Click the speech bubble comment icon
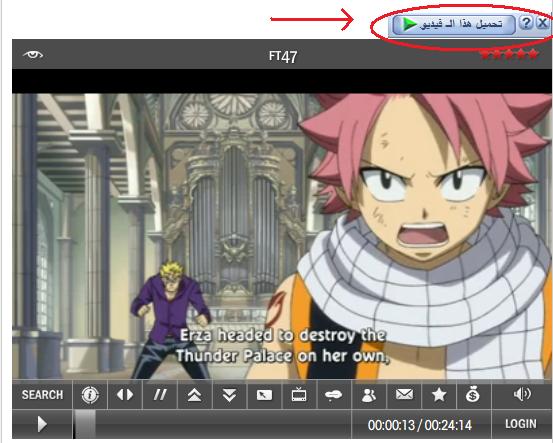The image size is (553, 443). pyautogui.click(x=334, y=395)
